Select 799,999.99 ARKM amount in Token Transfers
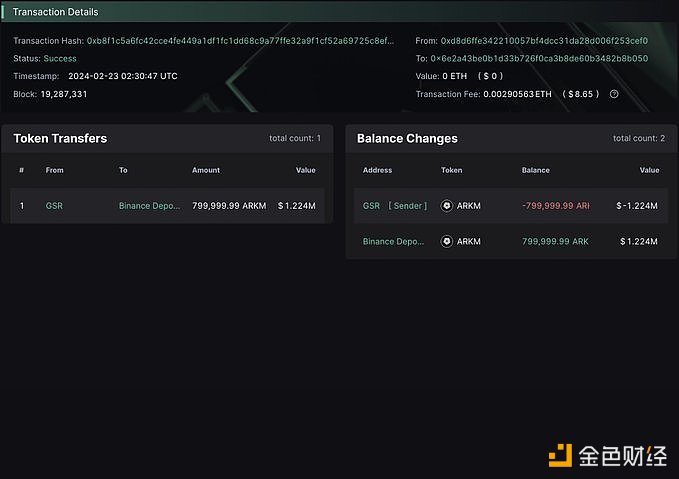 [x=229, y=206]
